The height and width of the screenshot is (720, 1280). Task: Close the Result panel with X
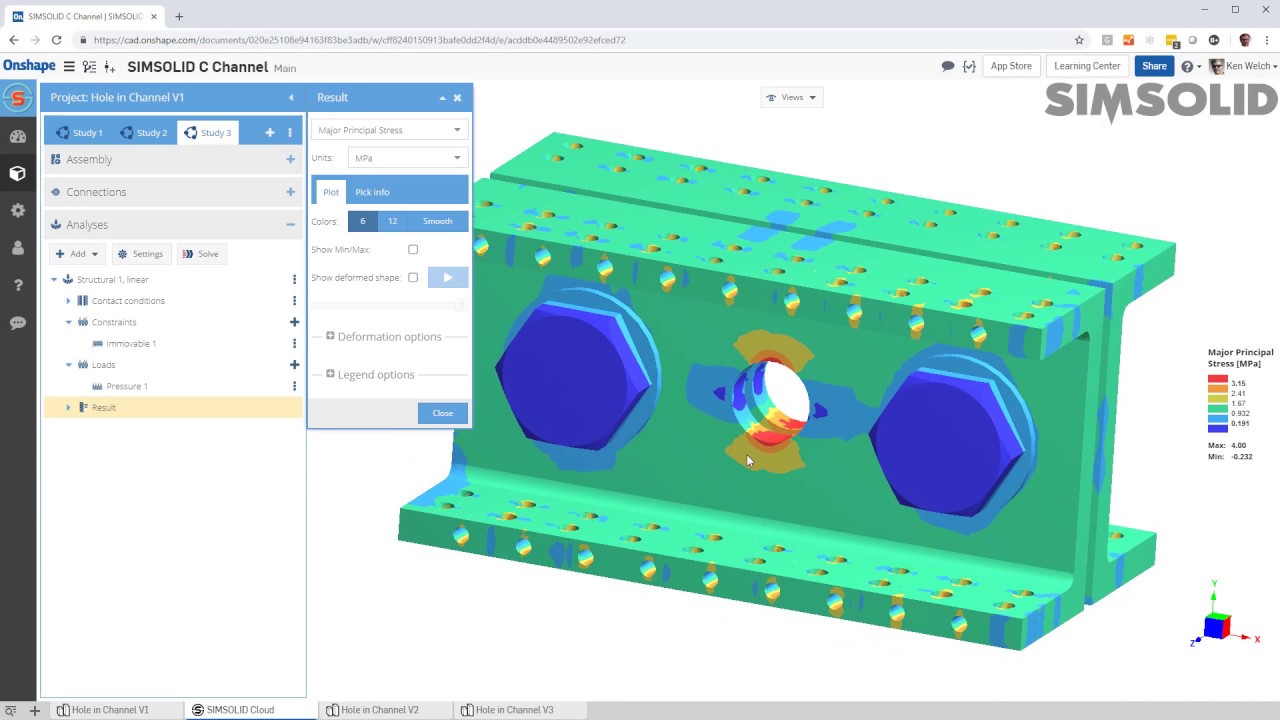(x=458, y=98)
